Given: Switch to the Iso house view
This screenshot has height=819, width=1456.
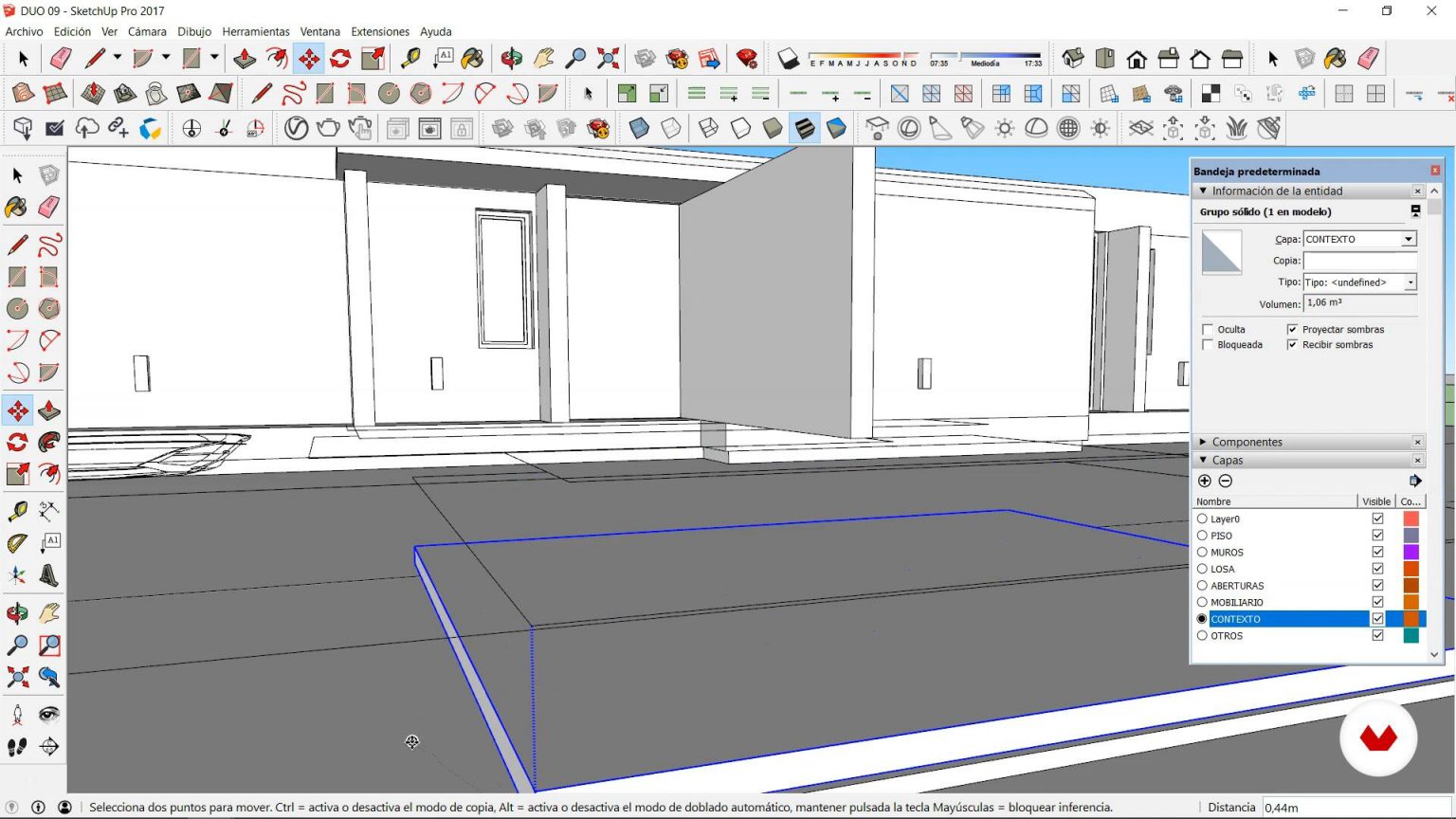Looking at the screenshot, I should tap(1072, 59).
